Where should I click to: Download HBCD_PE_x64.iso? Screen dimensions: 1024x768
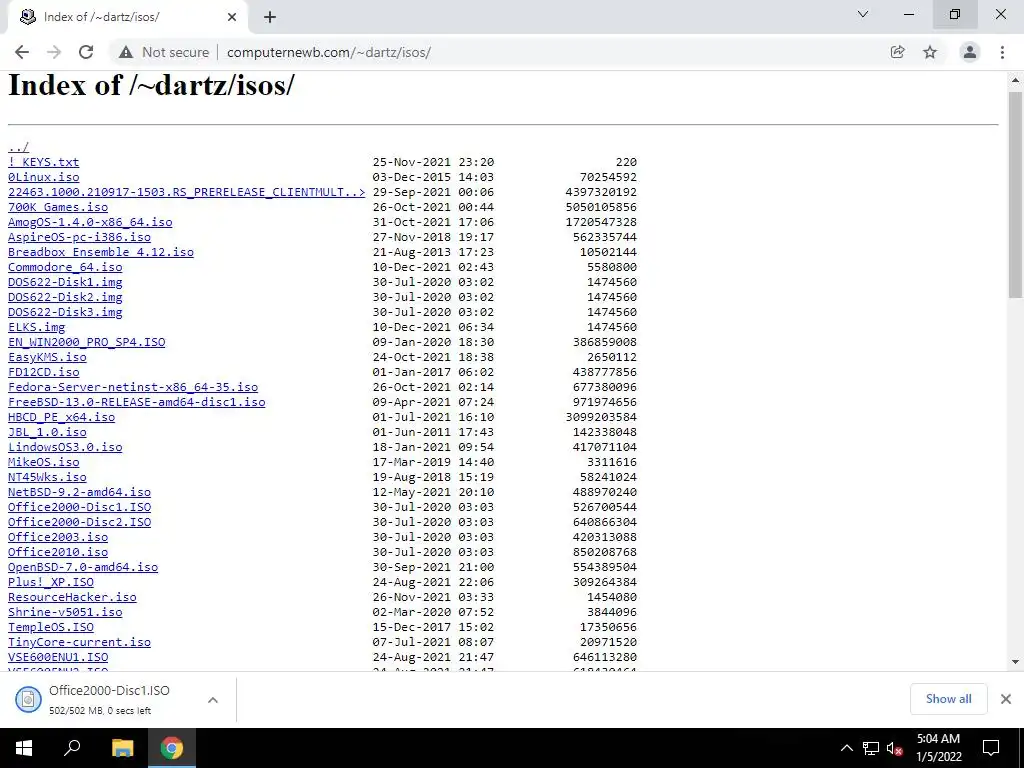click(x=61, y=417)
